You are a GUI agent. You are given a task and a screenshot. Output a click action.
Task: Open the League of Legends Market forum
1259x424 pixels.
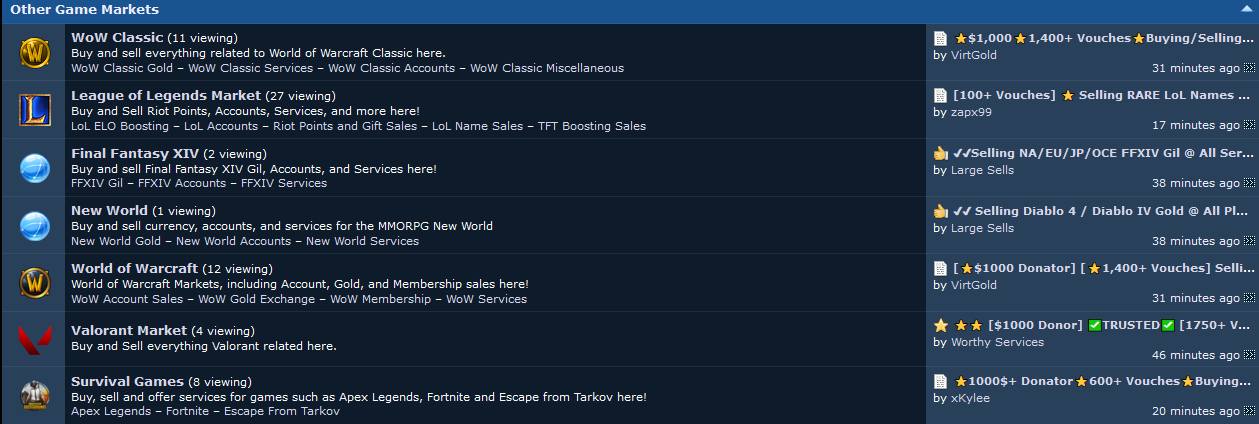[166, 95]
